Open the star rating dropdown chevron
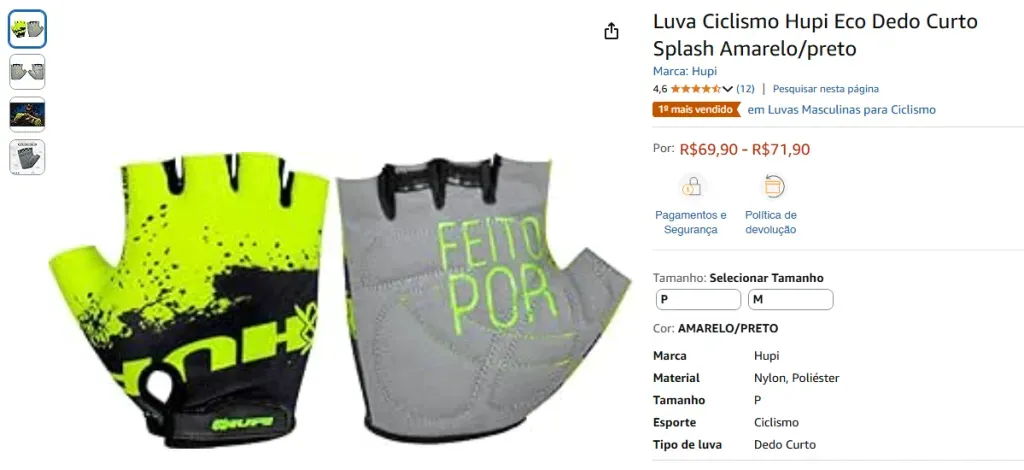The height and width of the screenshot is (470, 1024). pos(728,89)
